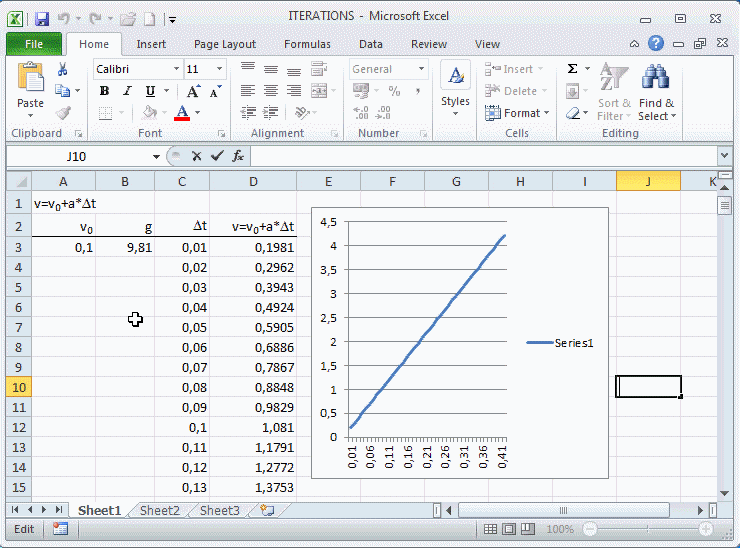Image resolution: width=740 pixels, height=548 pixels.
Task: Toggle Underline formatting
Action: [x=148, y=91]
